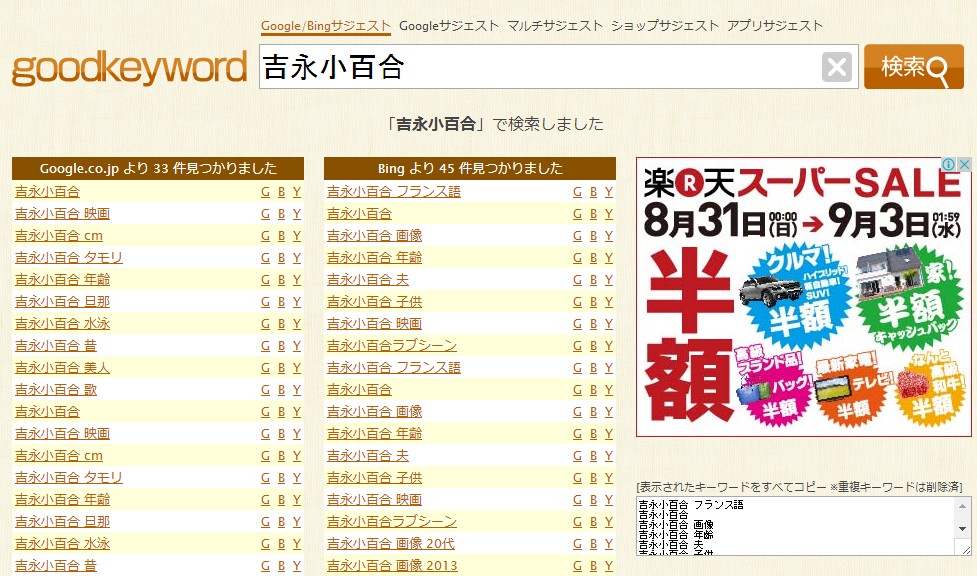Viewport: 977px width, 576px height.
Task: Click the G link for 画像 20代 row
Action: point(578,544)
